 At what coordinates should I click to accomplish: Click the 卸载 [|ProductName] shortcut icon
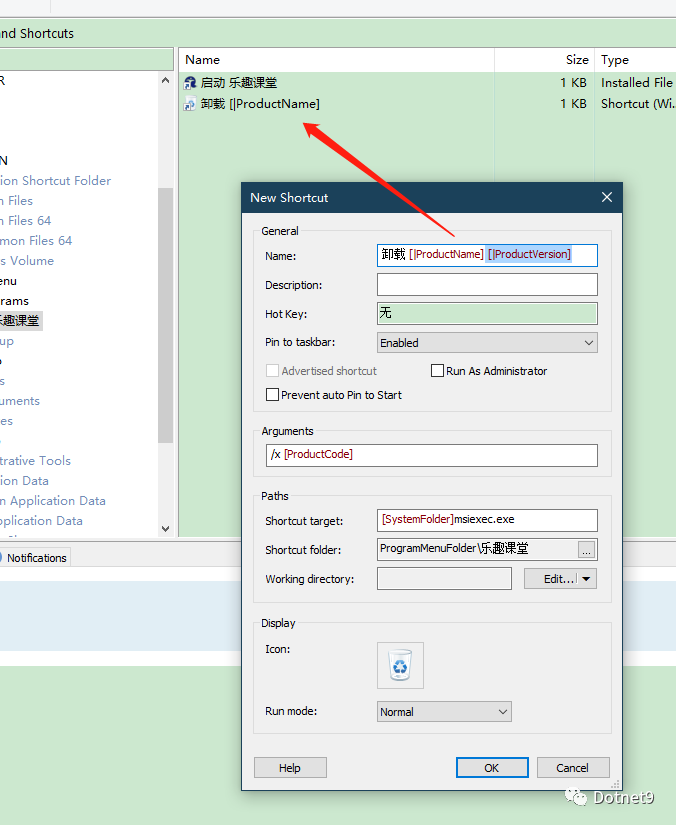[190, 104]
